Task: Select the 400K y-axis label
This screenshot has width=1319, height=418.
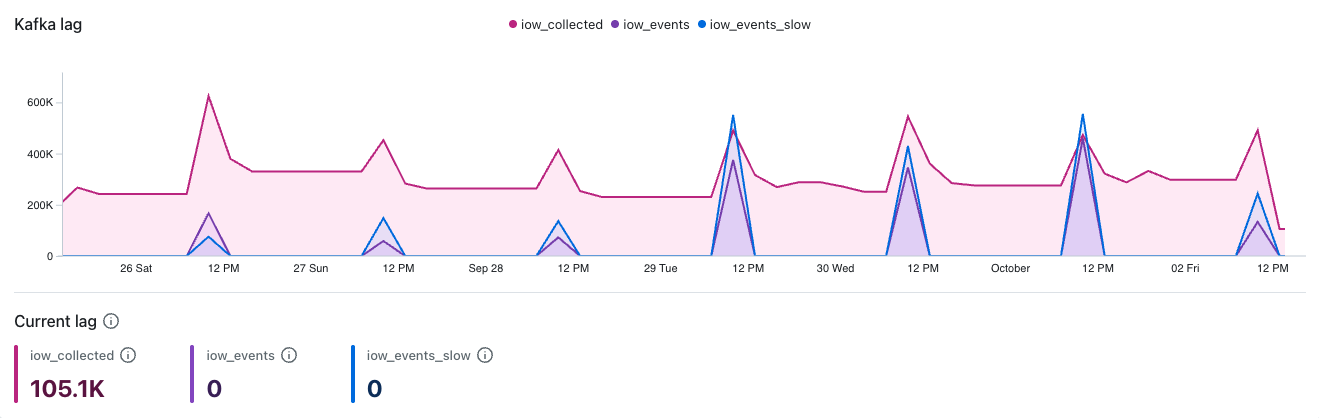Action: point(40,154)
